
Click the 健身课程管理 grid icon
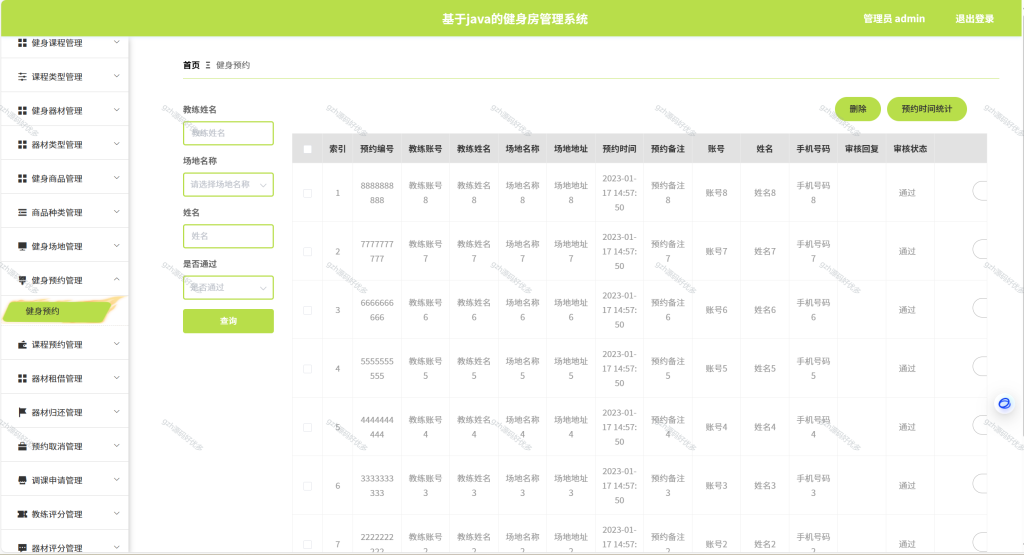[x=22, y=42]
